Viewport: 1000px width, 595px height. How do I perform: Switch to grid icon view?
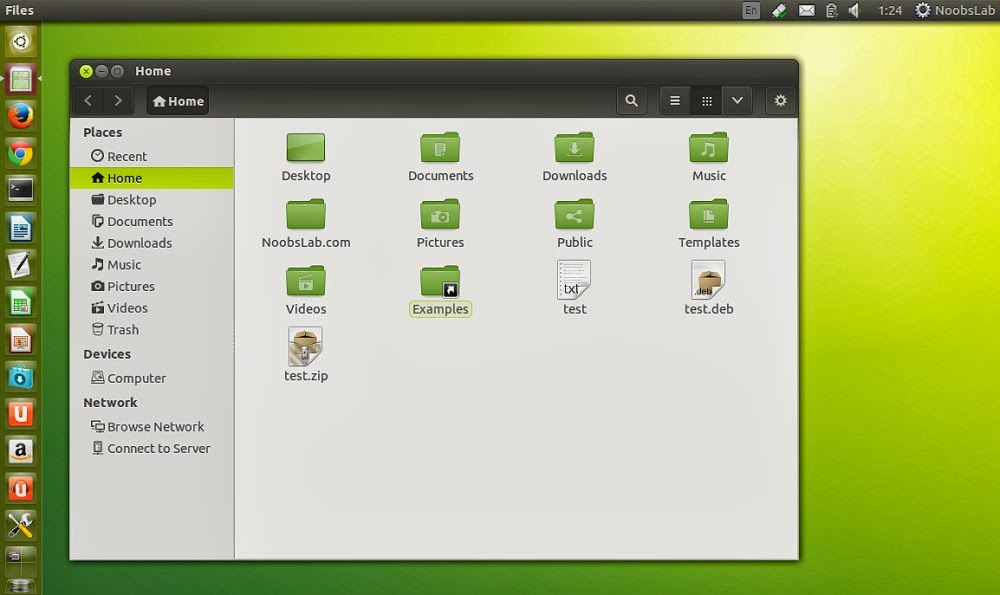(707, 101)
